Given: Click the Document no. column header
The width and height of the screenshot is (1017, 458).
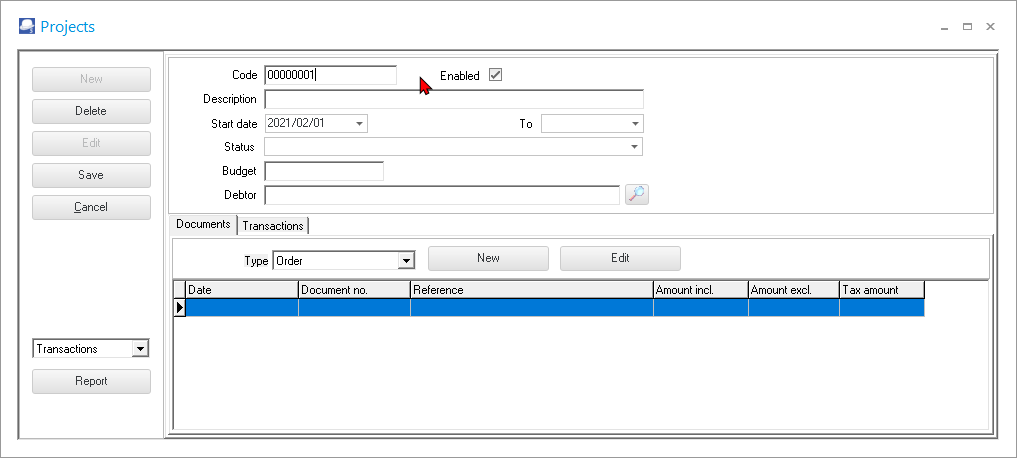Looking at the screenshot, I should 354,290.
